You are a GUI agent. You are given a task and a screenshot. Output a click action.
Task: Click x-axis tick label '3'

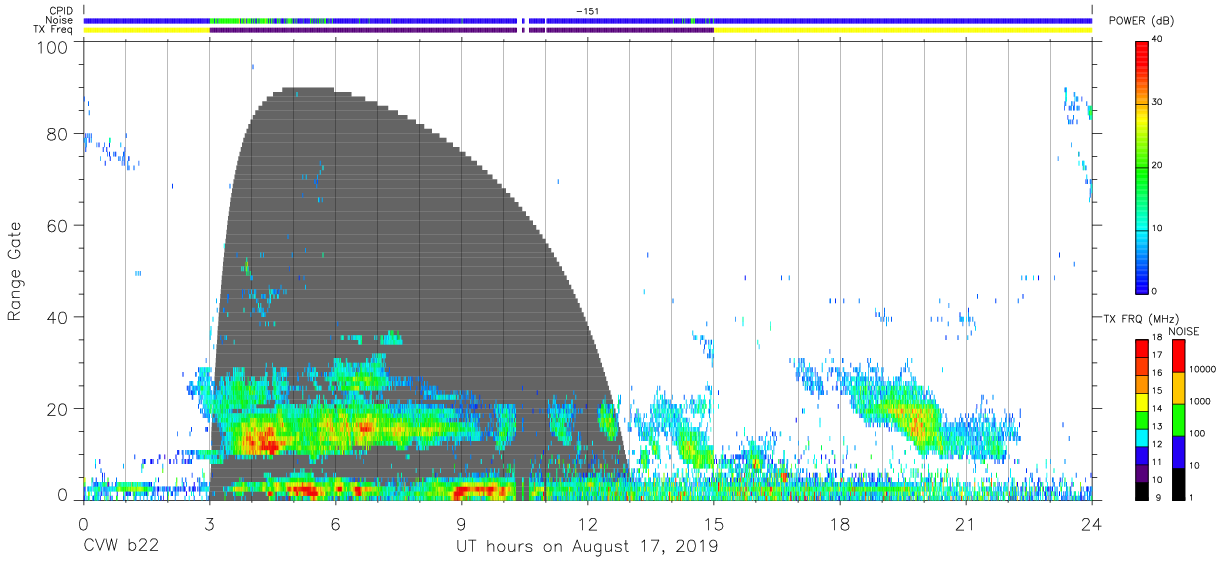click(x=209, y=524)
